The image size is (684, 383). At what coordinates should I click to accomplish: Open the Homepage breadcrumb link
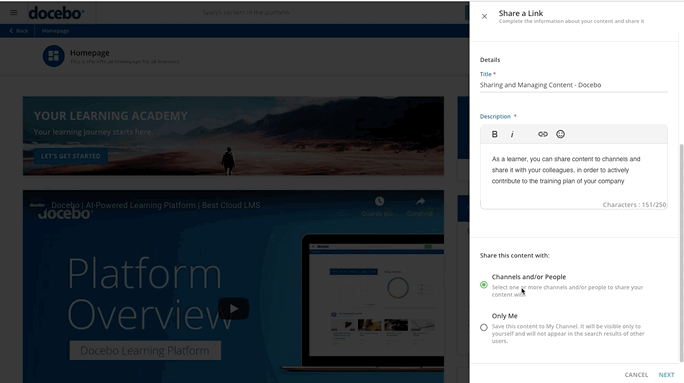(55, 31)
